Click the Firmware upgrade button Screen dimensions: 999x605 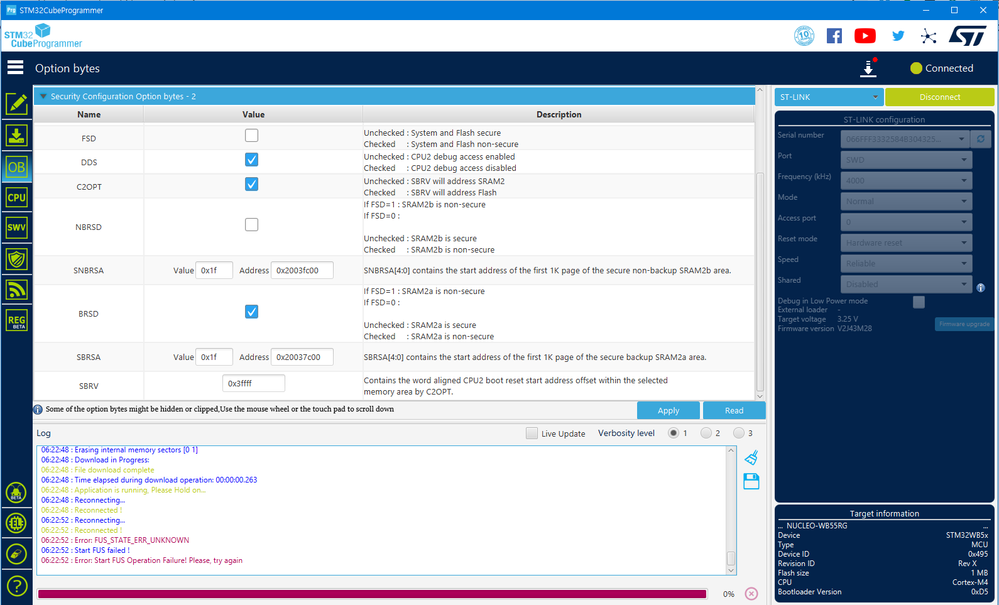(x=964, y=324)
